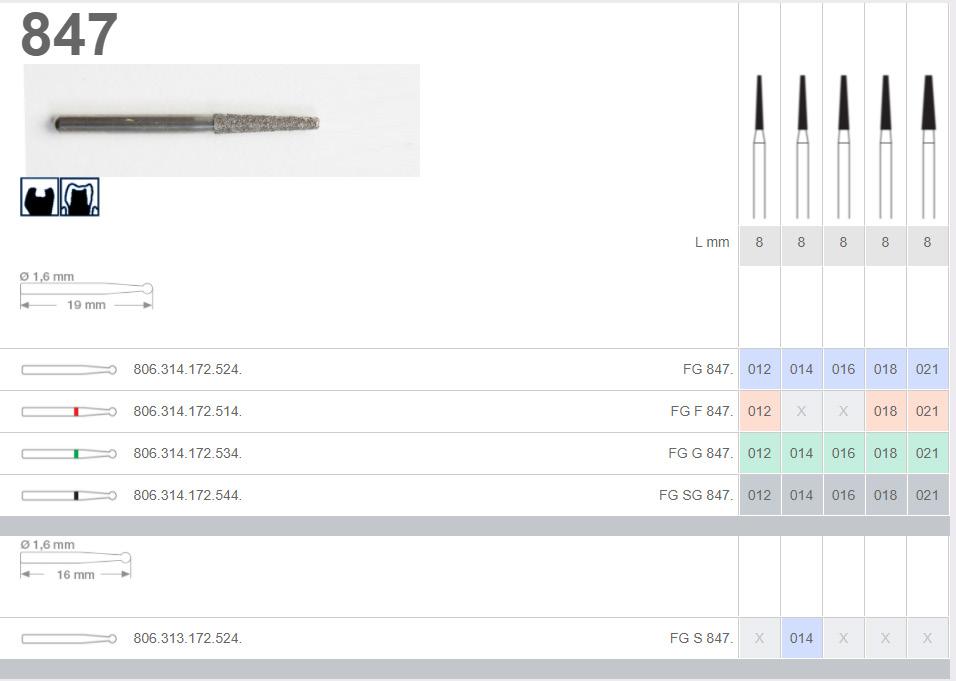This screenshot has height=681, width=956.
Task: Click the green-ring coarse grit shank icon
Action: point(69,454)
